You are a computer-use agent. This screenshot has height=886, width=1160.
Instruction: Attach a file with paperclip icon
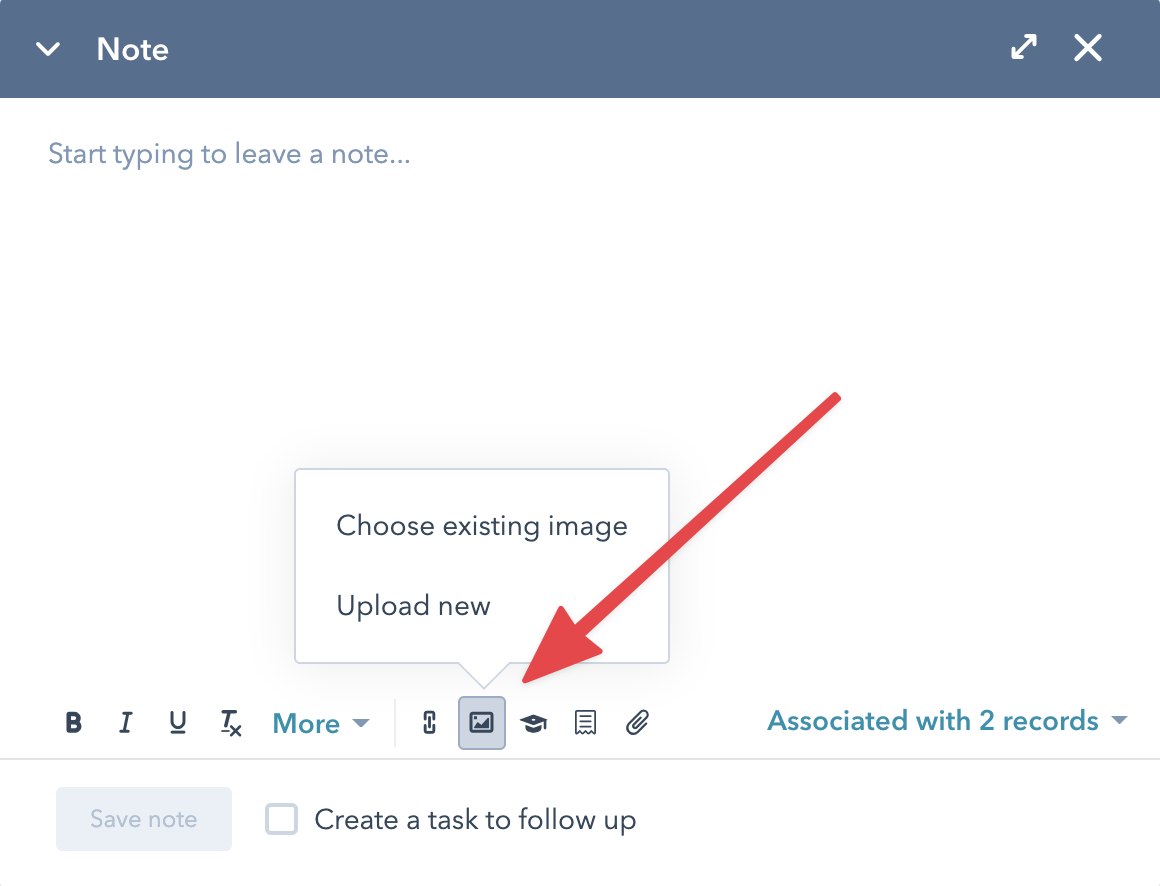[x=638, y=722]
